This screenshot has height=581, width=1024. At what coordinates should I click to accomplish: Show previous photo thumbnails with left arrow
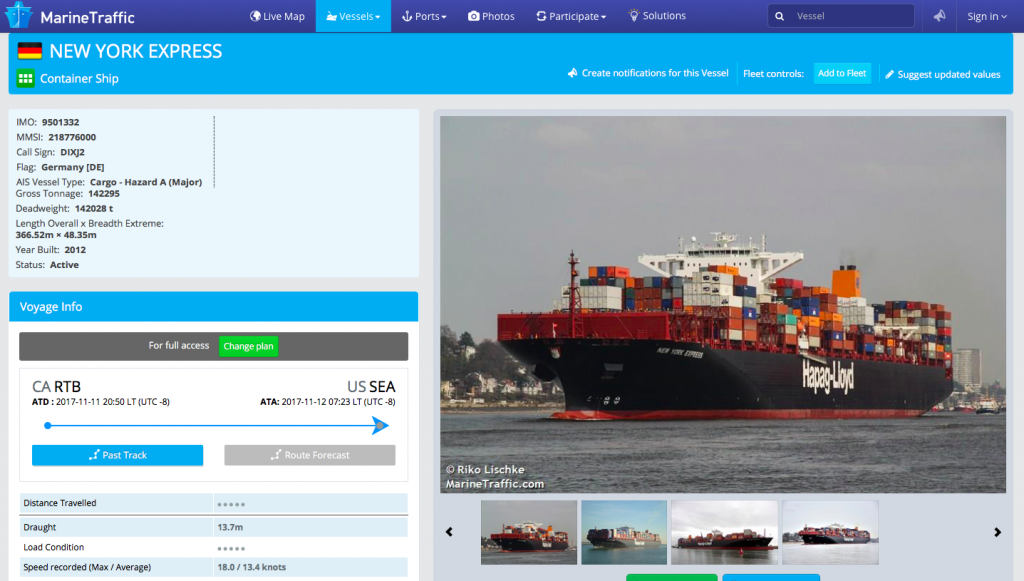449,532
